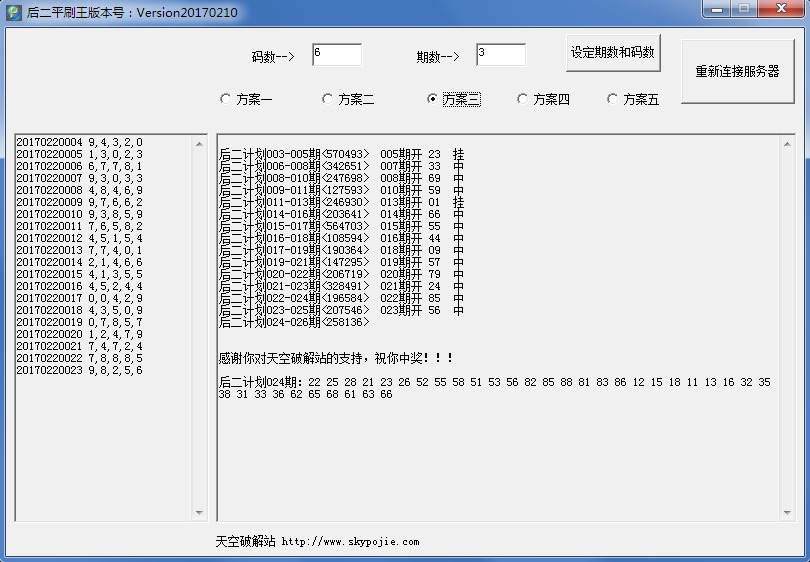The image size is (810, 562).
Task: Minimize the 后二平刷王 window
Action: (x=716, y=9)
